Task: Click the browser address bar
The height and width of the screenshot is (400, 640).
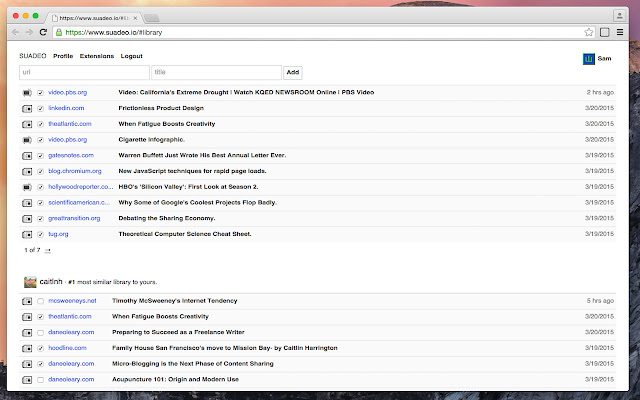Action: click(324, 32)
